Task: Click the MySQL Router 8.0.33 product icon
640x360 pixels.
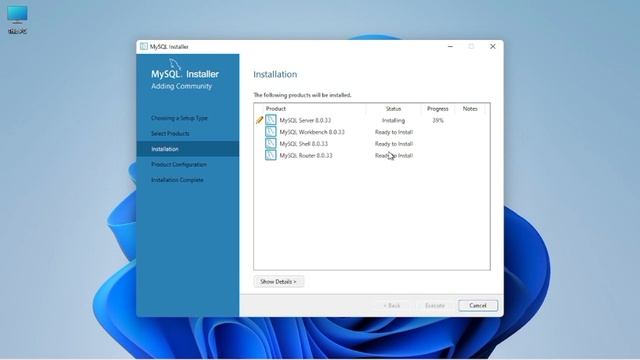Action: pyautogui.click(x=271, y=156)
